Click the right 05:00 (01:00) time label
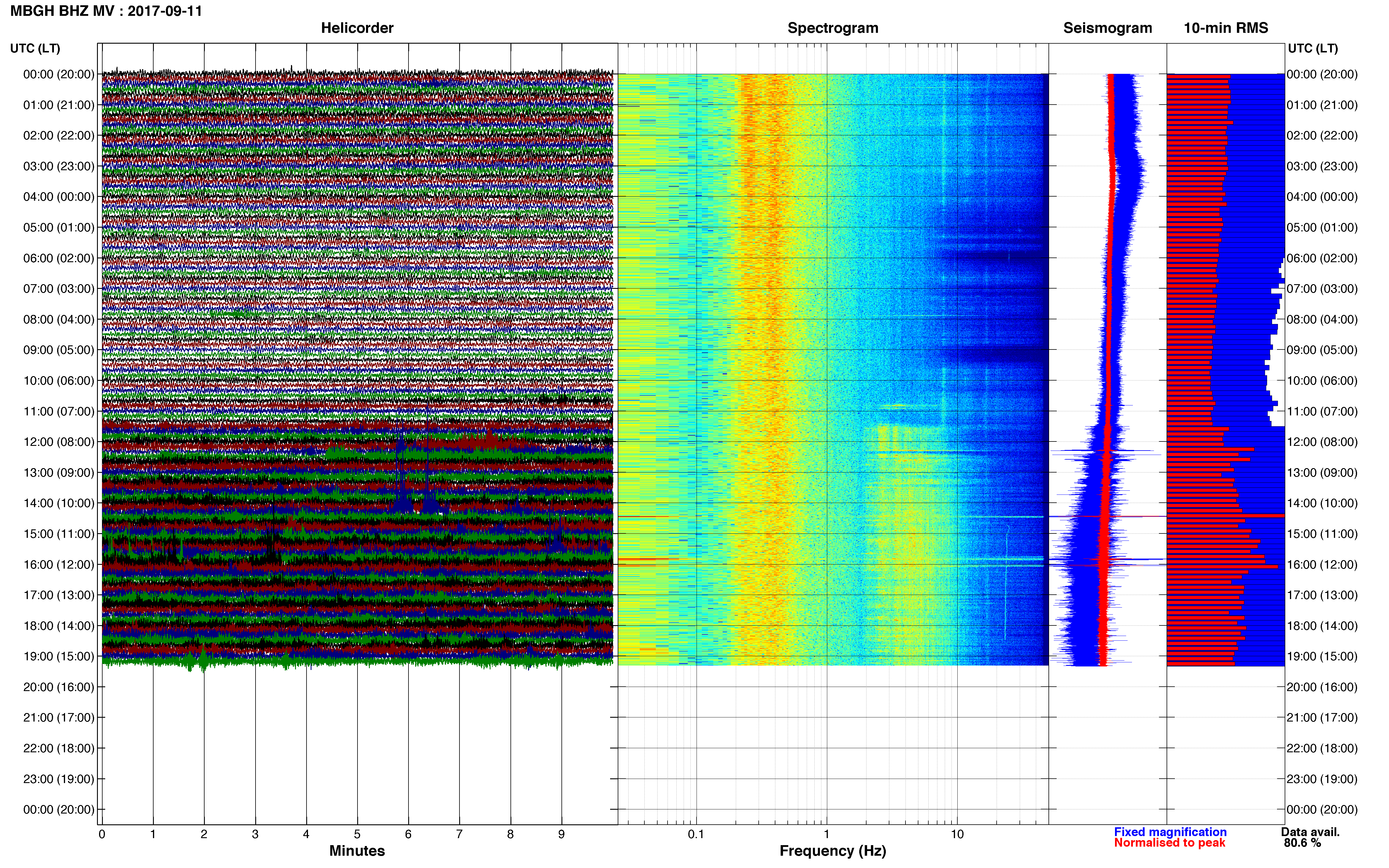The height and width of the screenshot is (868, 1389). [x=1322, y=227]
